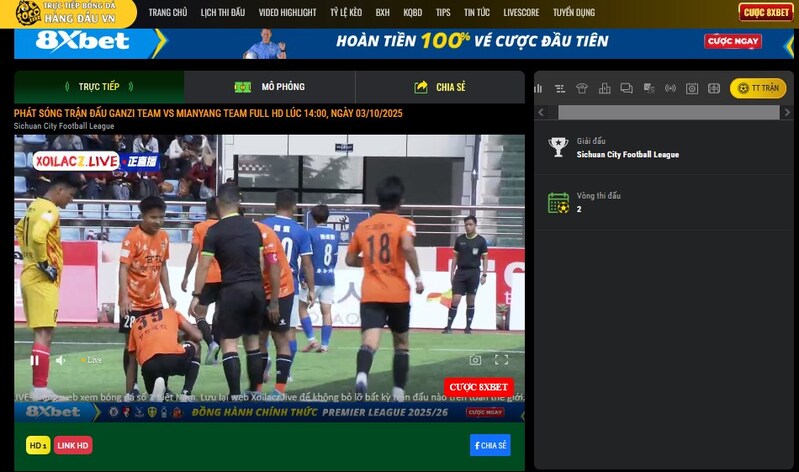Select the HD 1 stream option
799x472 pixels.
click(x=38, y=445)
